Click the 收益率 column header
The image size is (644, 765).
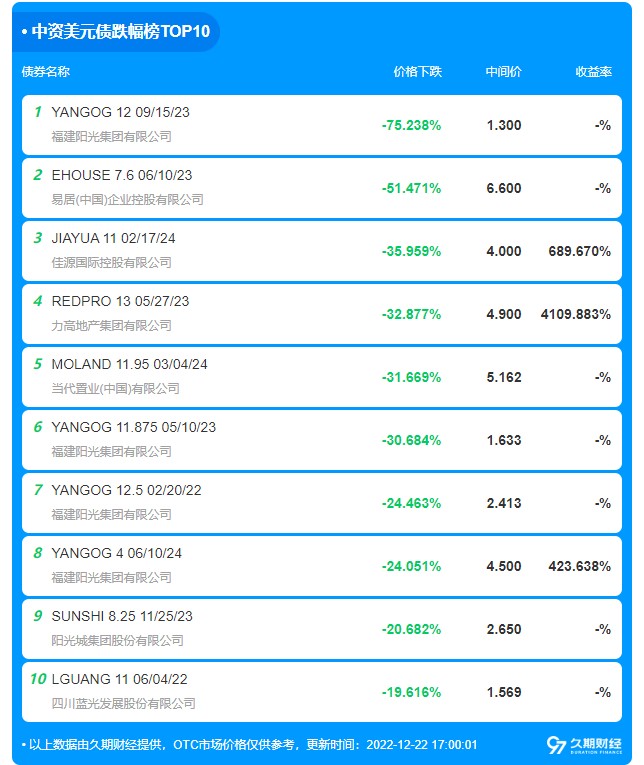tap(593, 72)
